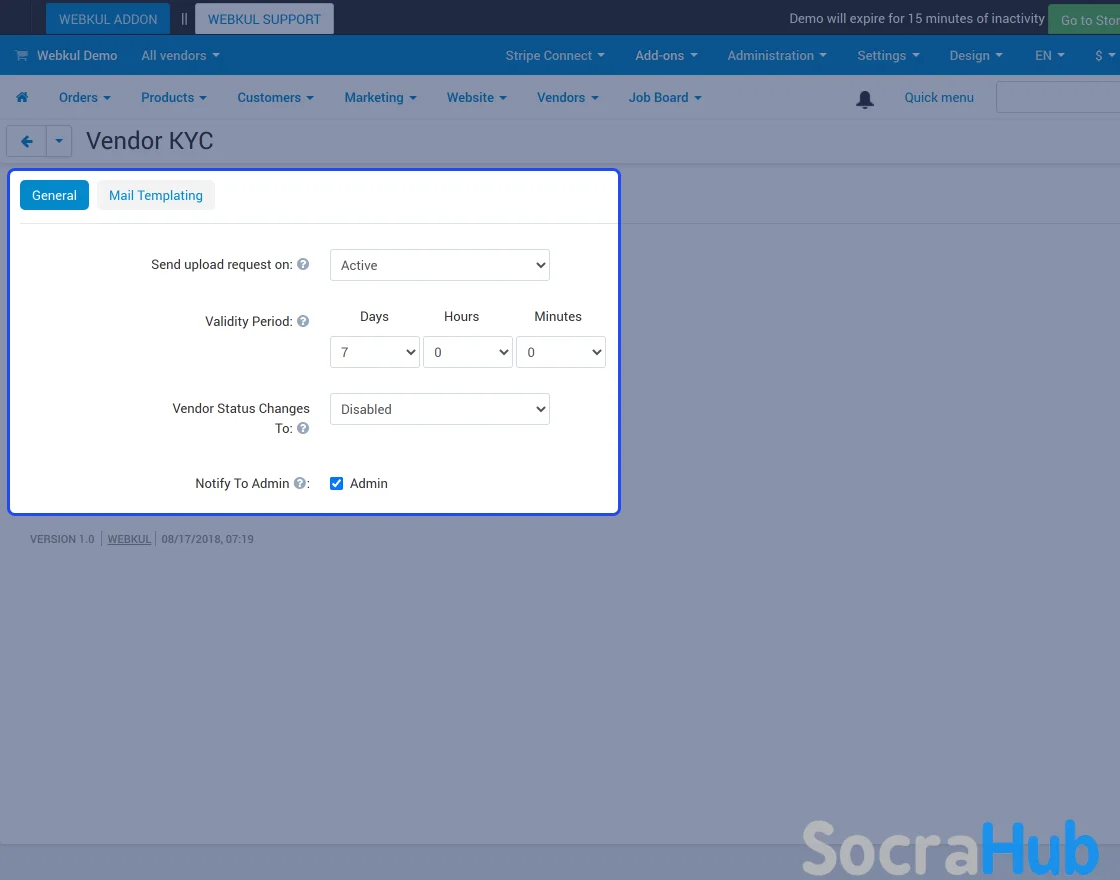Click help icon beside Send upload request
The image size is (1120, 880).
pos(303,265)
